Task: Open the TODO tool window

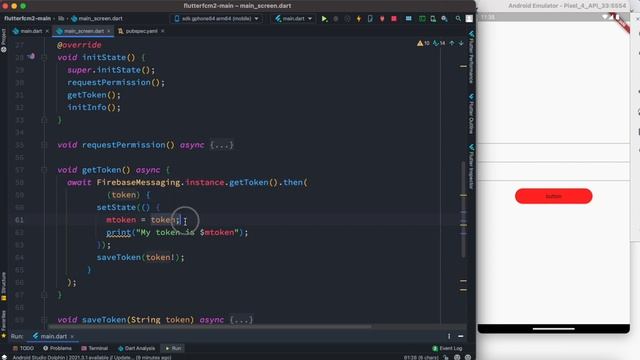Action: [23, 348]
